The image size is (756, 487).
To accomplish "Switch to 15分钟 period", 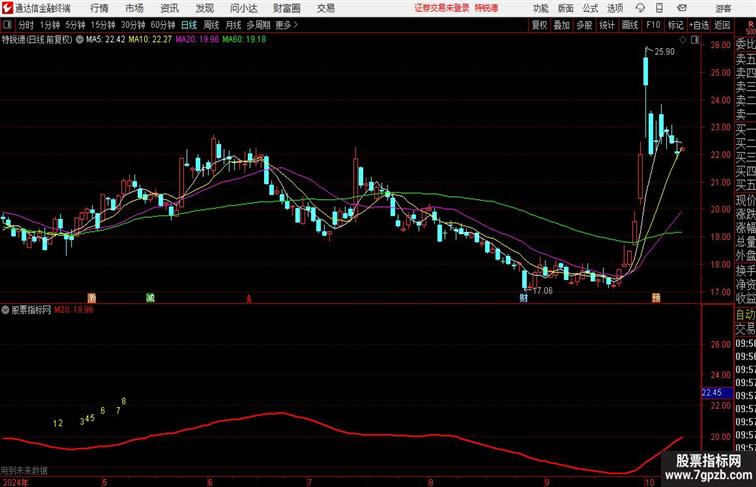I will click(103, 25).
